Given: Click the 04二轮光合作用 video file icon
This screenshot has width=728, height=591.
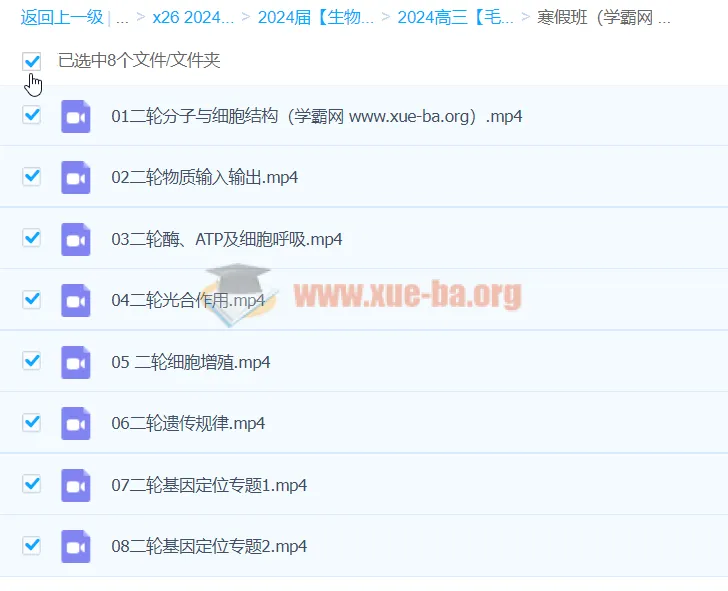Looking at the screenshot, I should (x=76, y=300).
